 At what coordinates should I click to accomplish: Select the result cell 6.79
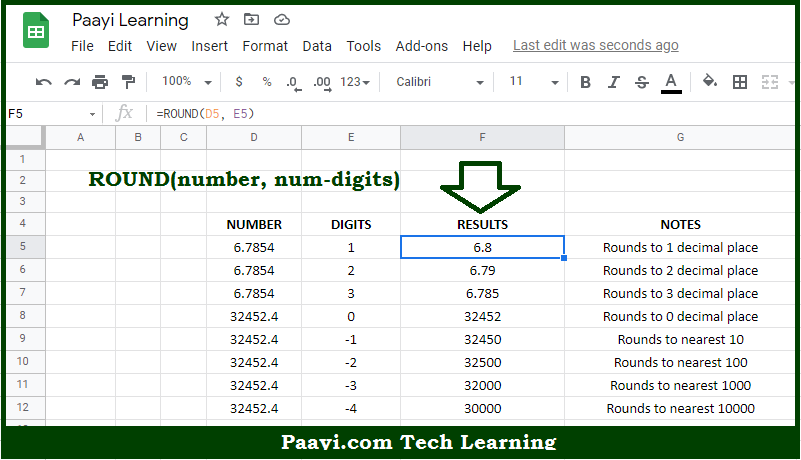coord(482,270)
